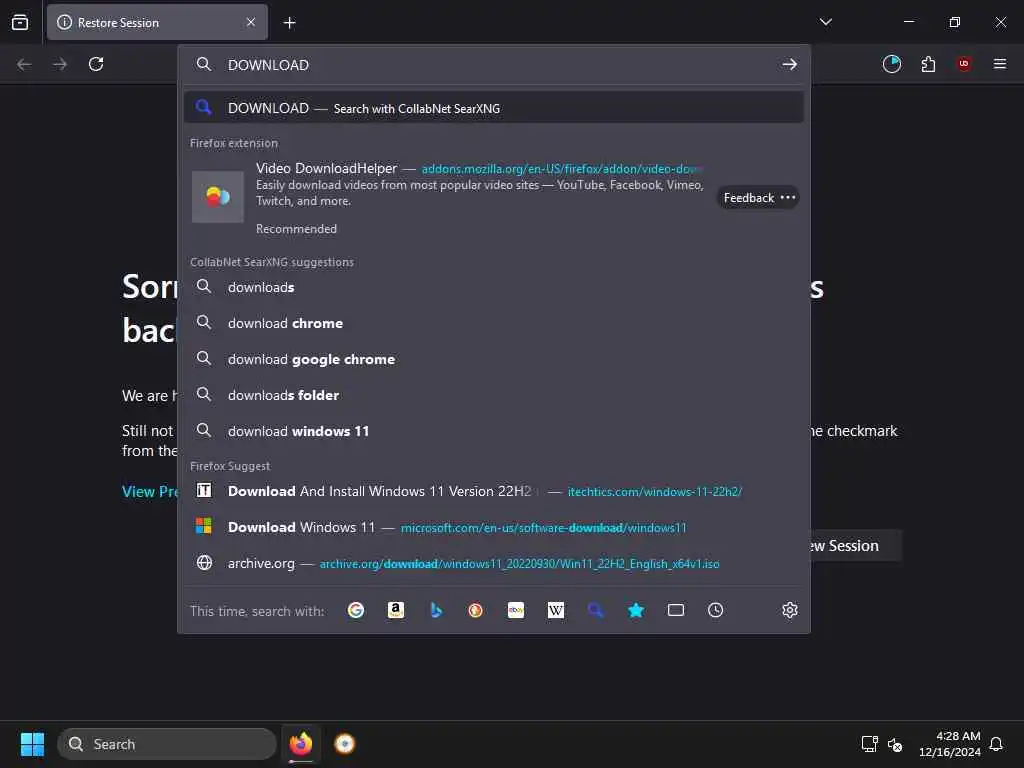Click the DOWNLOAD address bar text field

(496, 65)
